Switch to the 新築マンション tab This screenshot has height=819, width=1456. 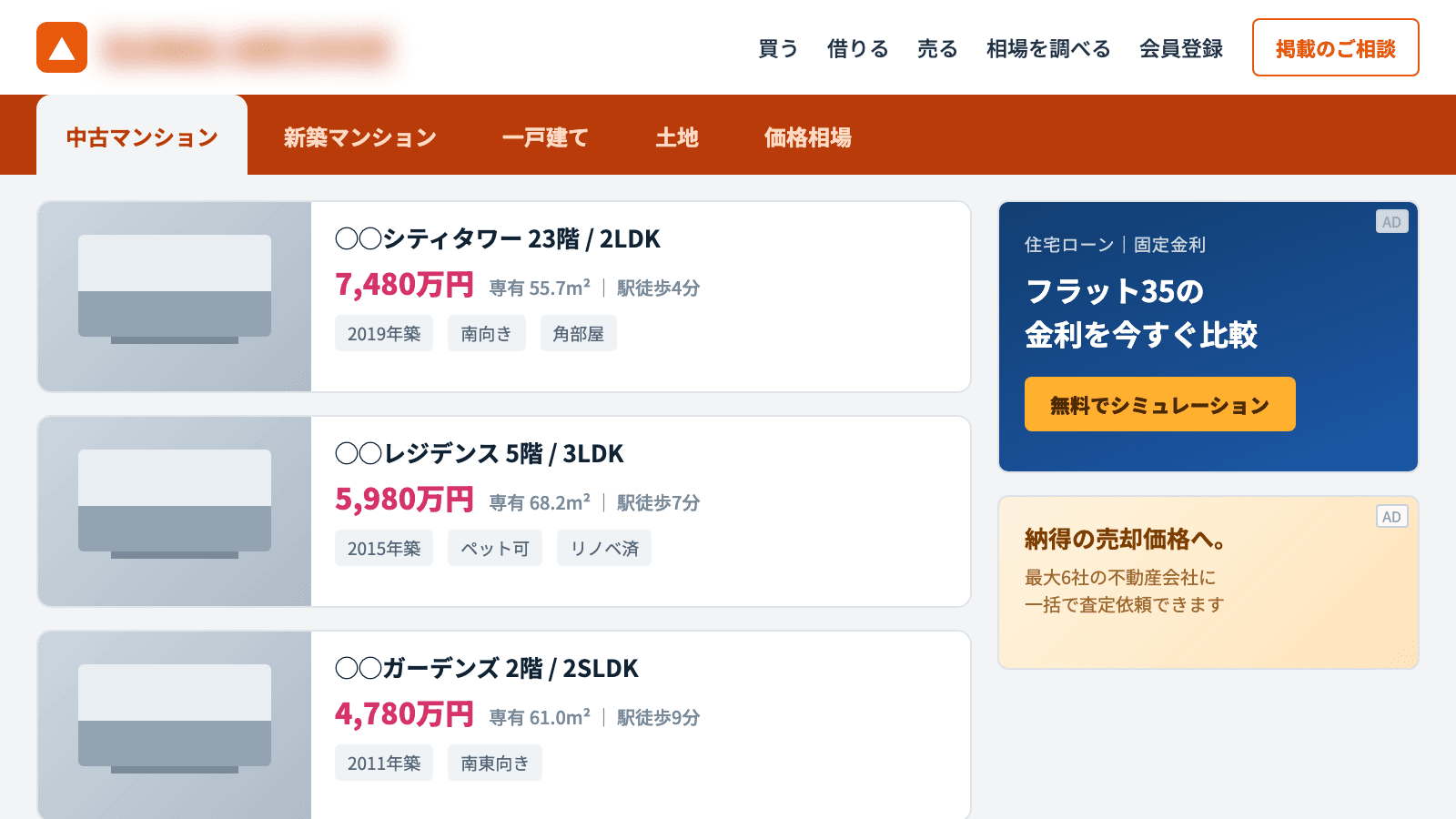click(x=360, y=137)
